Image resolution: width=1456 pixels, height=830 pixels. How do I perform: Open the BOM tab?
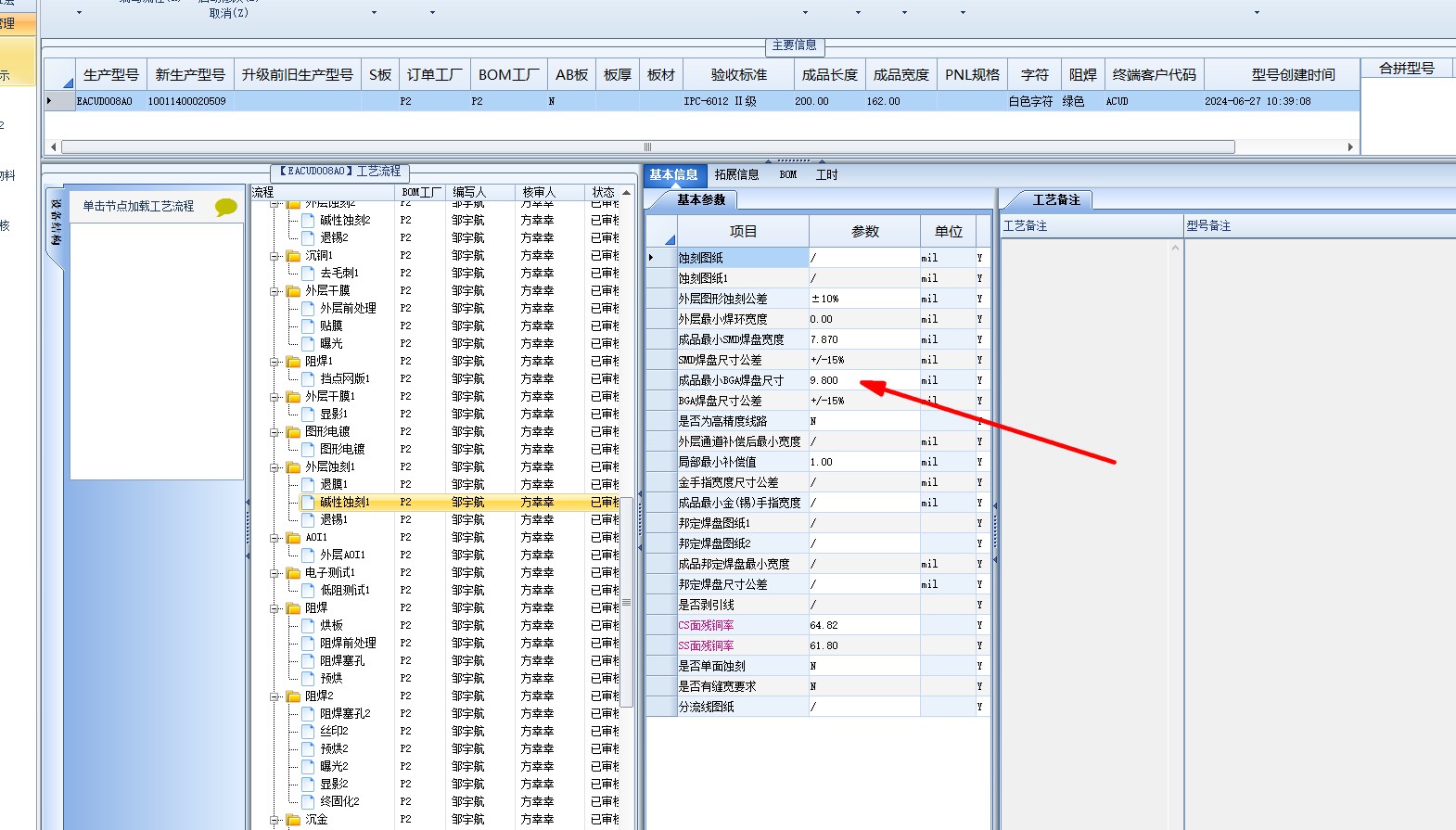(788, 174)
